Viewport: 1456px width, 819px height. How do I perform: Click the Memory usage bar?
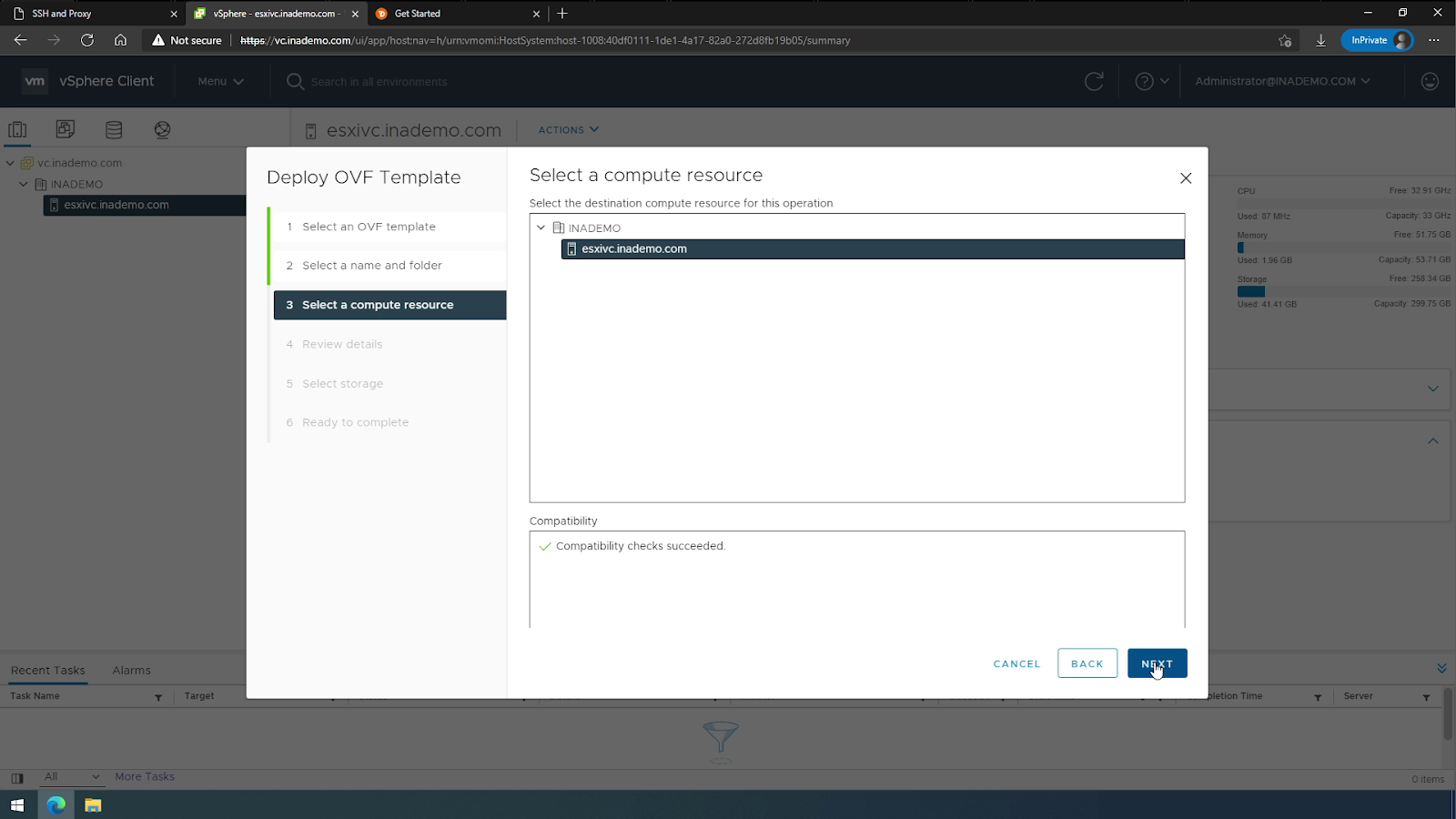tap(1343, 248)
